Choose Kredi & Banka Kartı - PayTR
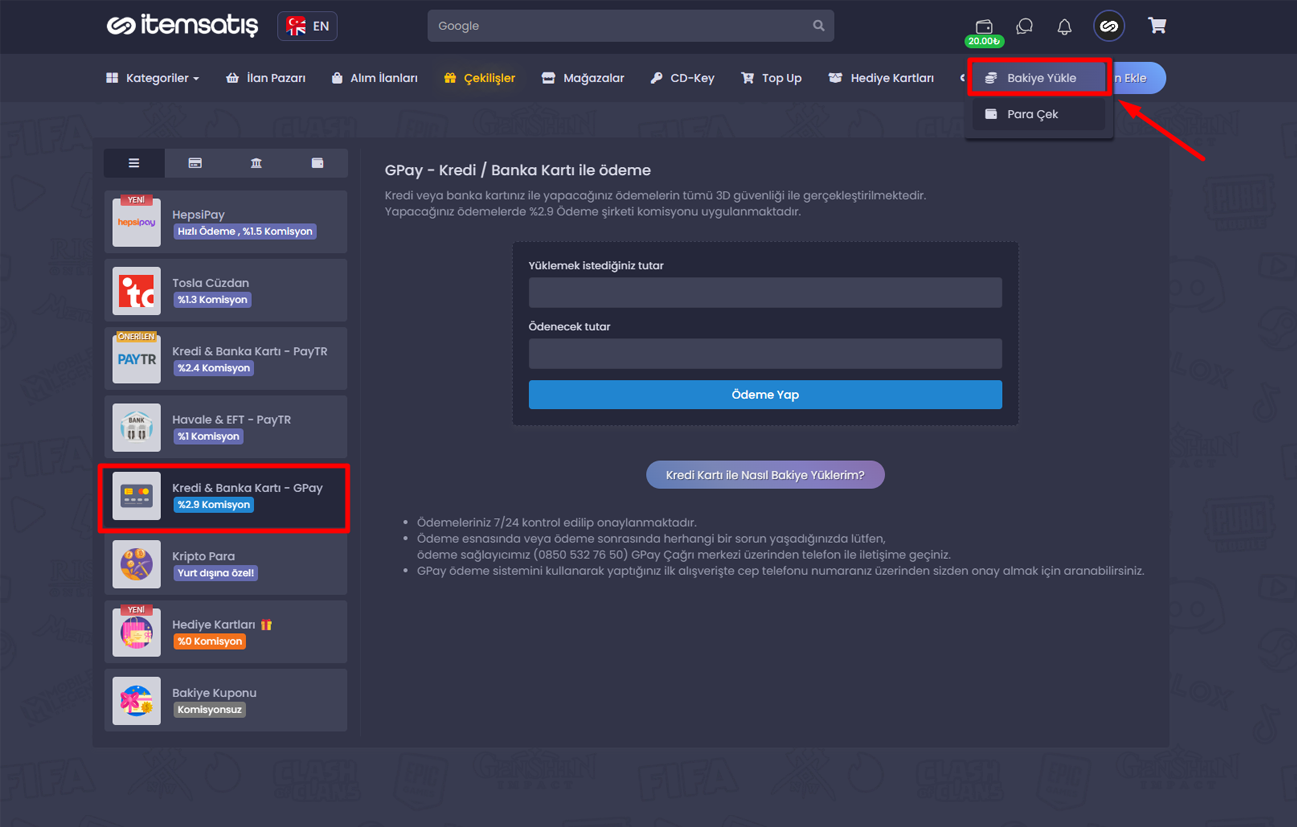1297x827 pixels. (x=226, y=358)
